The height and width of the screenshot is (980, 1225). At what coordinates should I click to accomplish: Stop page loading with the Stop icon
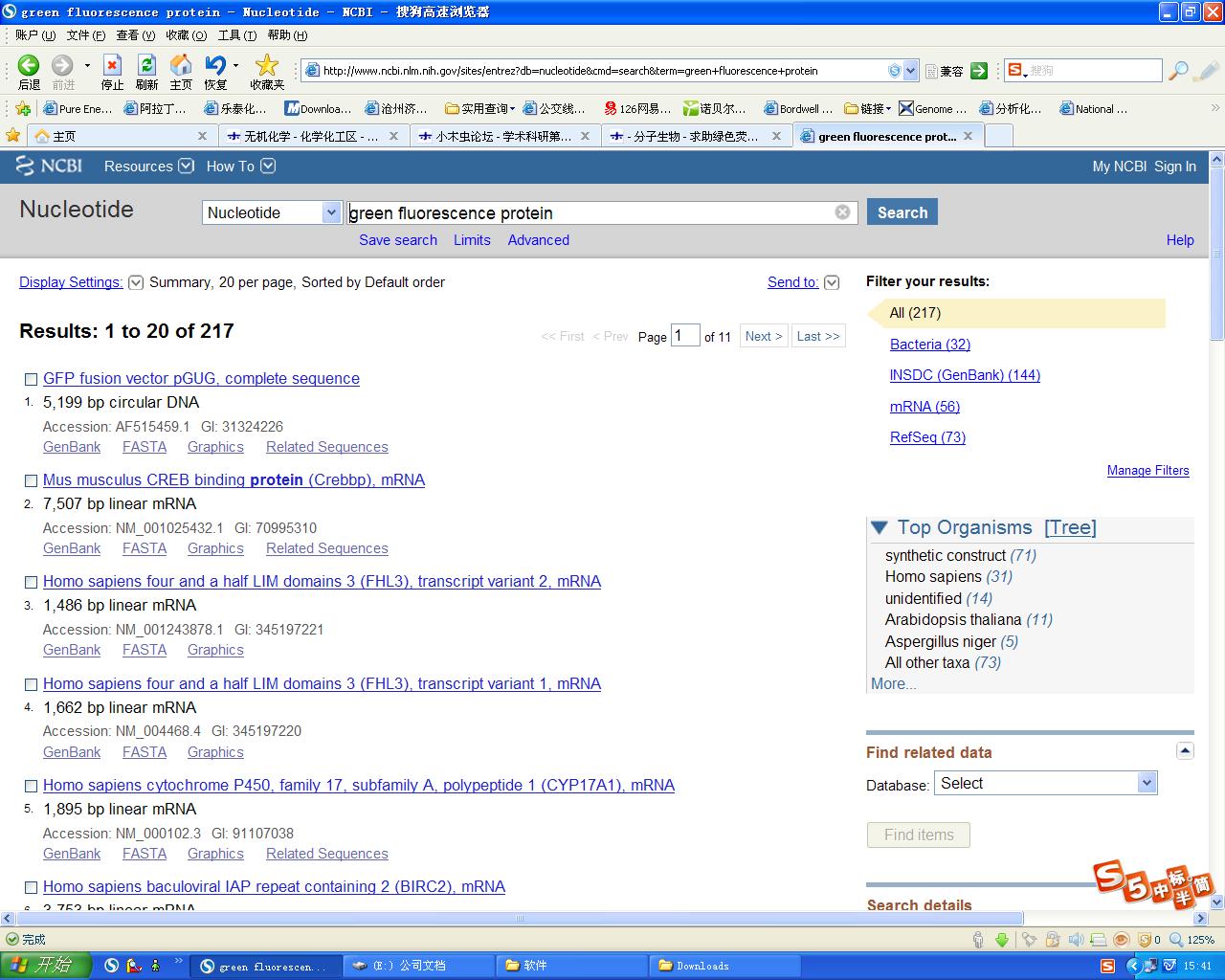[112, 65]
